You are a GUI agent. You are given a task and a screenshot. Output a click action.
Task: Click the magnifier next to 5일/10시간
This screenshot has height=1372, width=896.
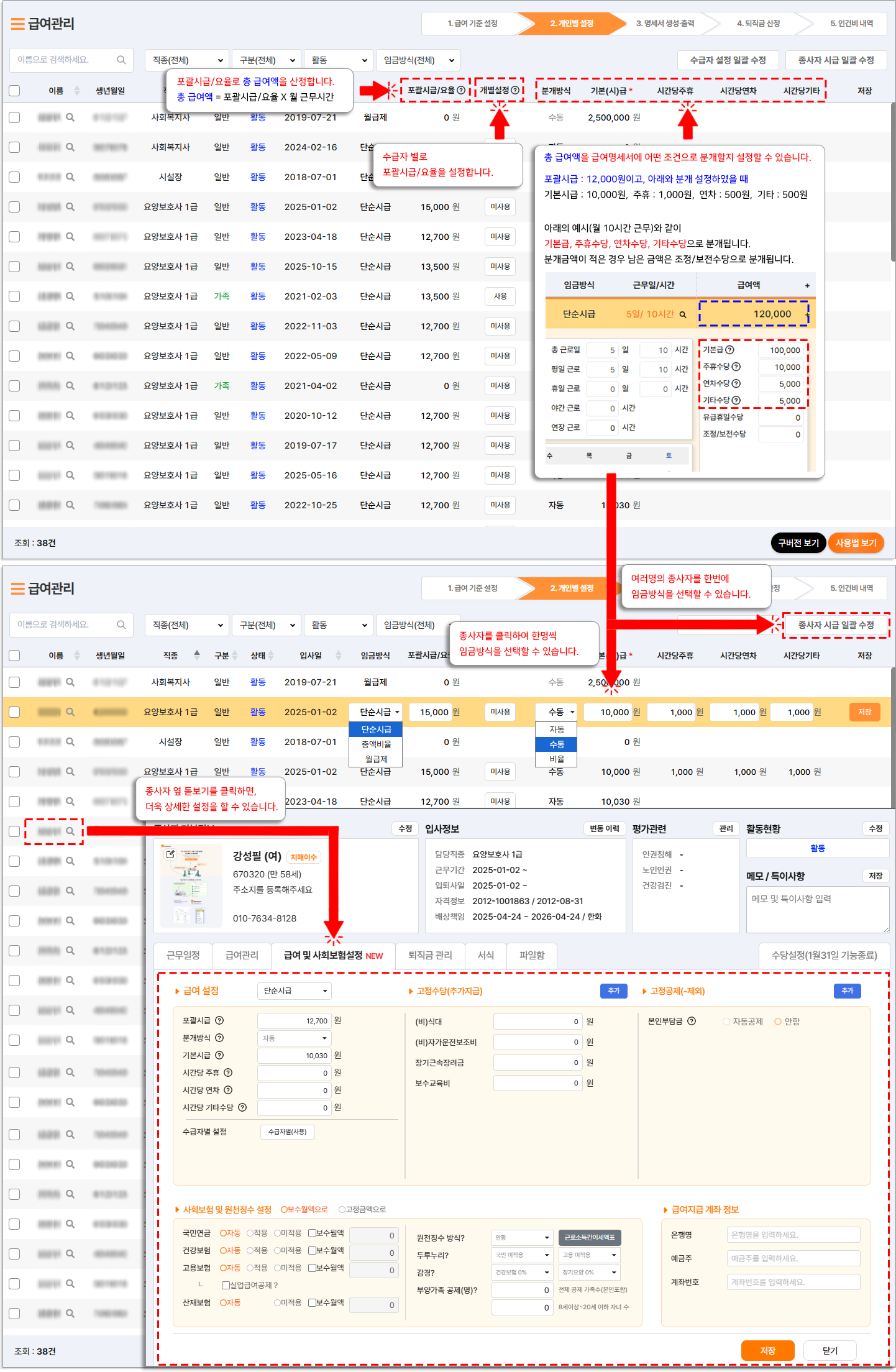click(683, 314)
